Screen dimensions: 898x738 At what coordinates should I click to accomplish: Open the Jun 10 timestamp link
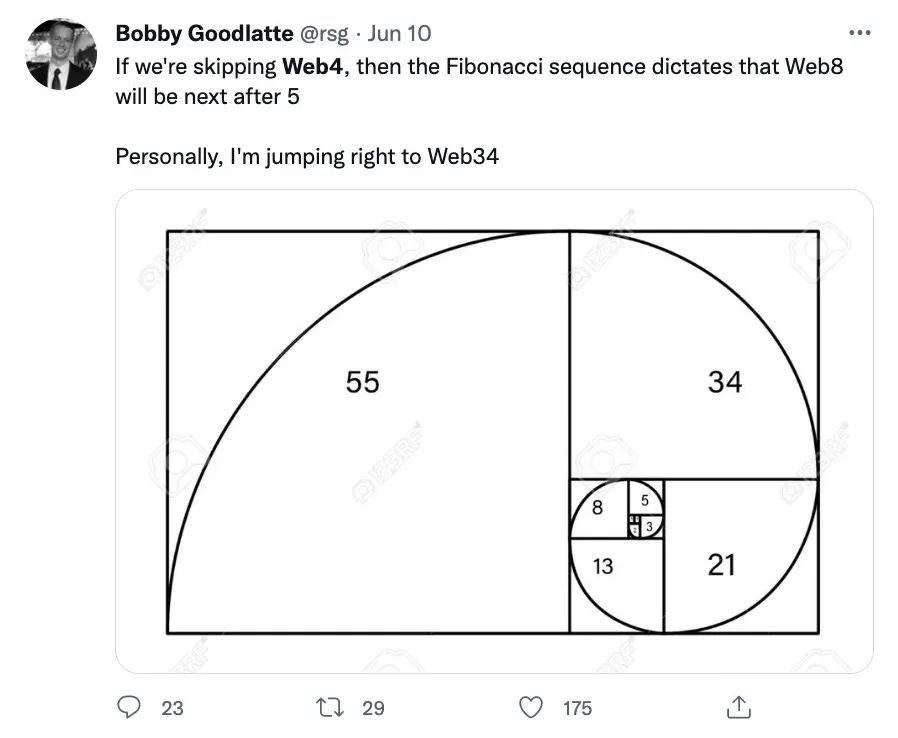point(400,33)
